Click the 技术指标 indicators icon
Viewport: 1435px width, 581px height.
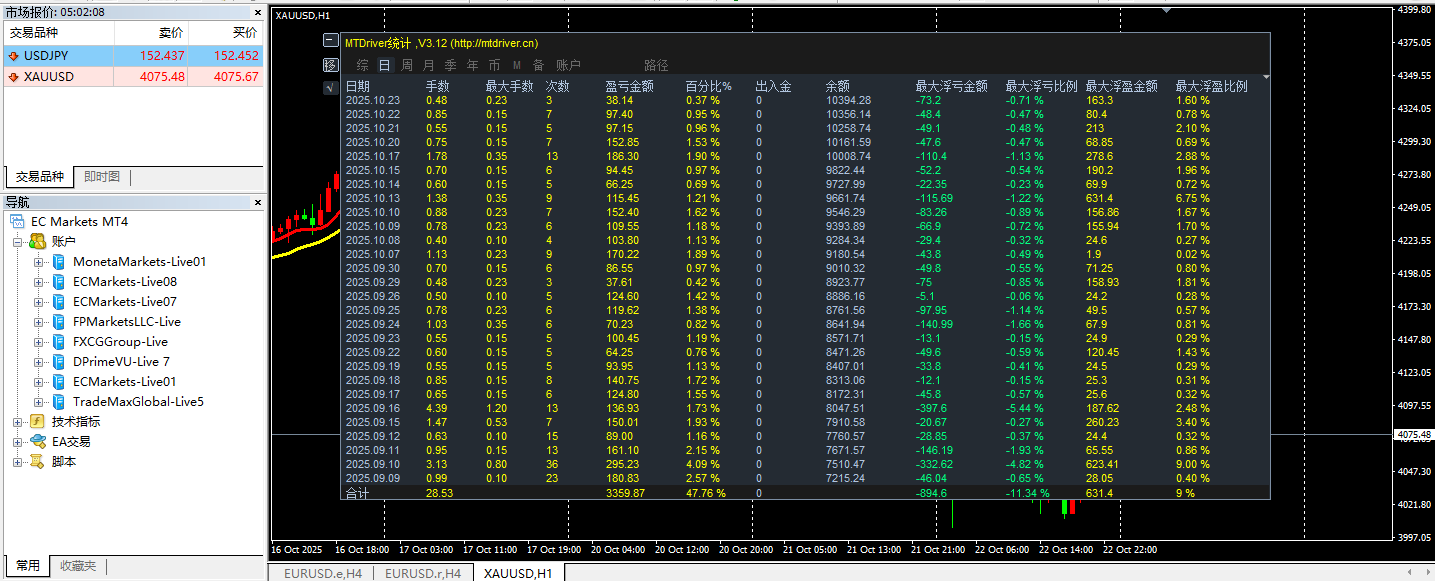(x=37, y=422)
